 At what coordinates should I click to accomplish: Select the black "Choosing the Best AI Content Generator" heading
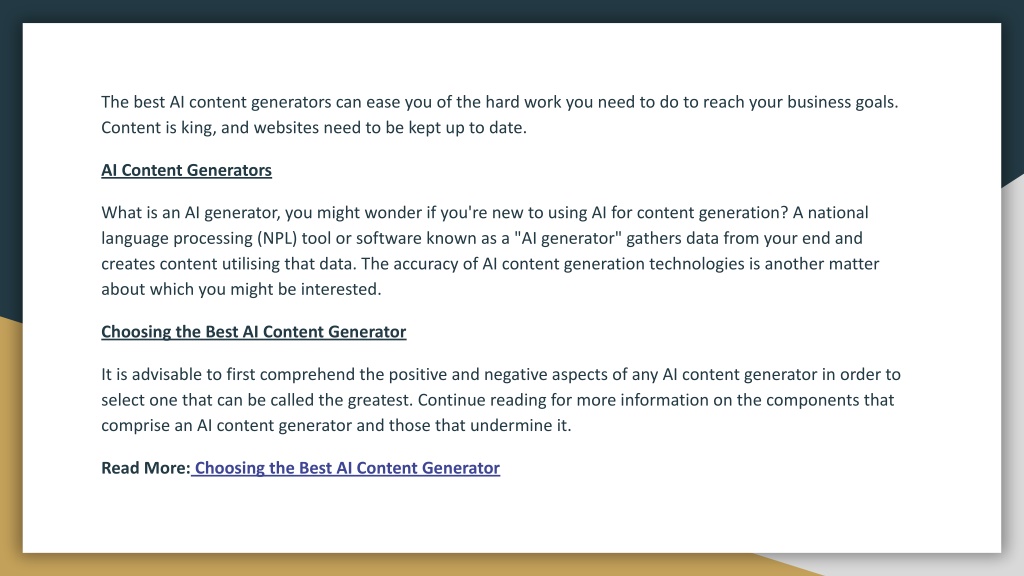click(x=253, y=331)
